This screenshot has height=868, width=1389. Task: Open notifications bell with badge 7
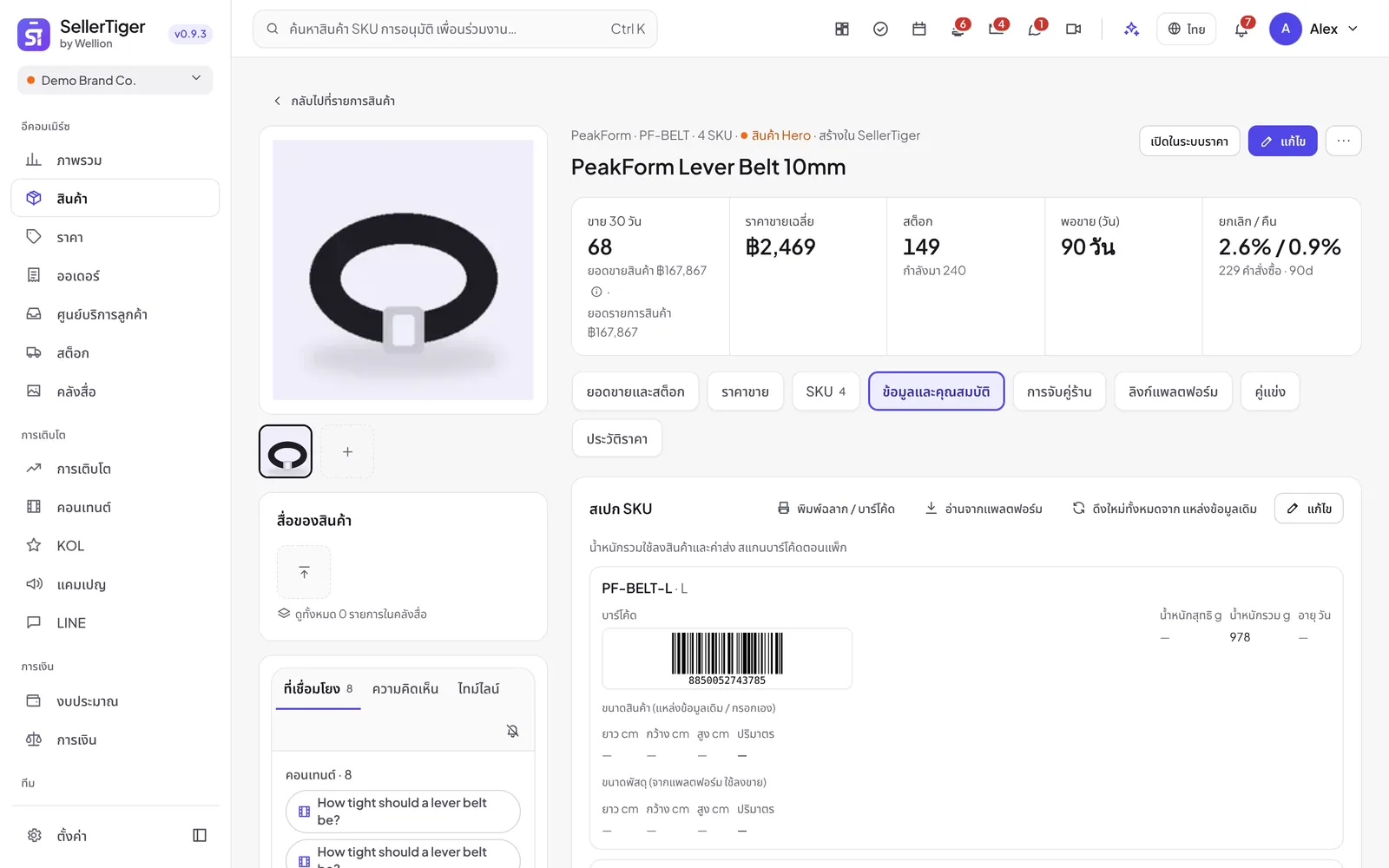[1242, 29]
